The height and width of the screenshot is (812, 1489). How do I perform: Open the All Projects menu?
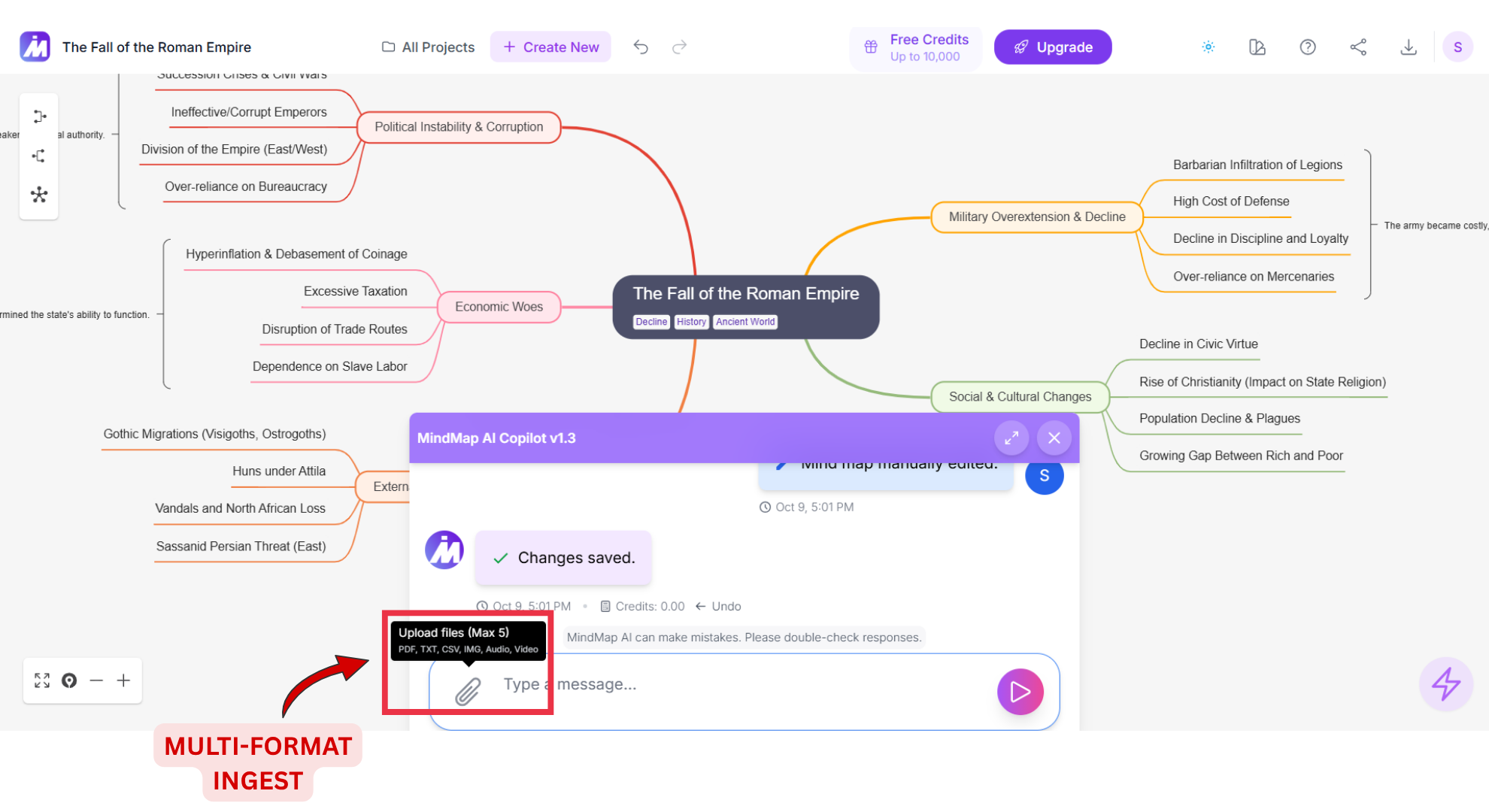427,47
